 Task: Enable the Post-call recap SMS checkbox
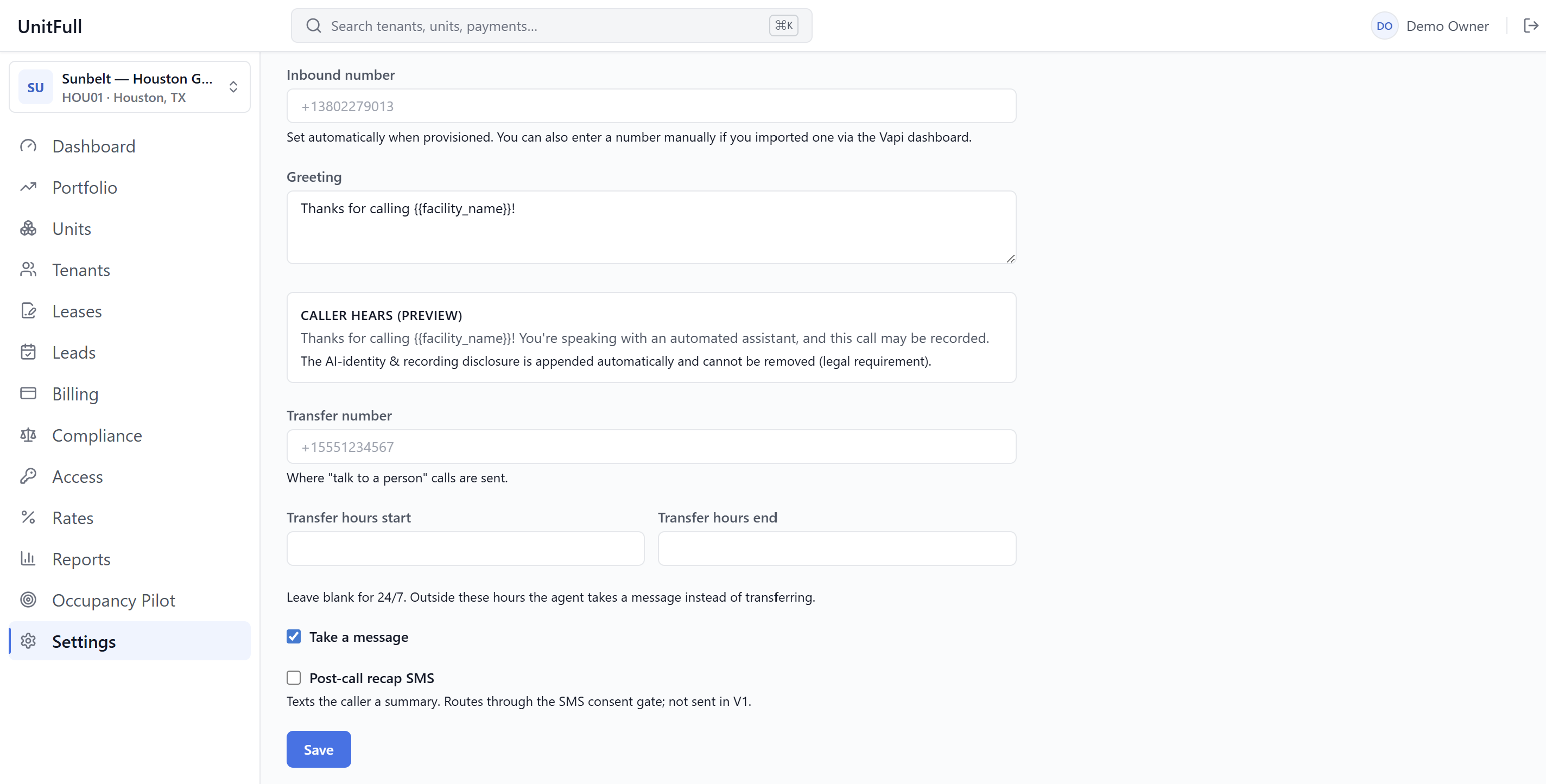(x=294, y=678)
